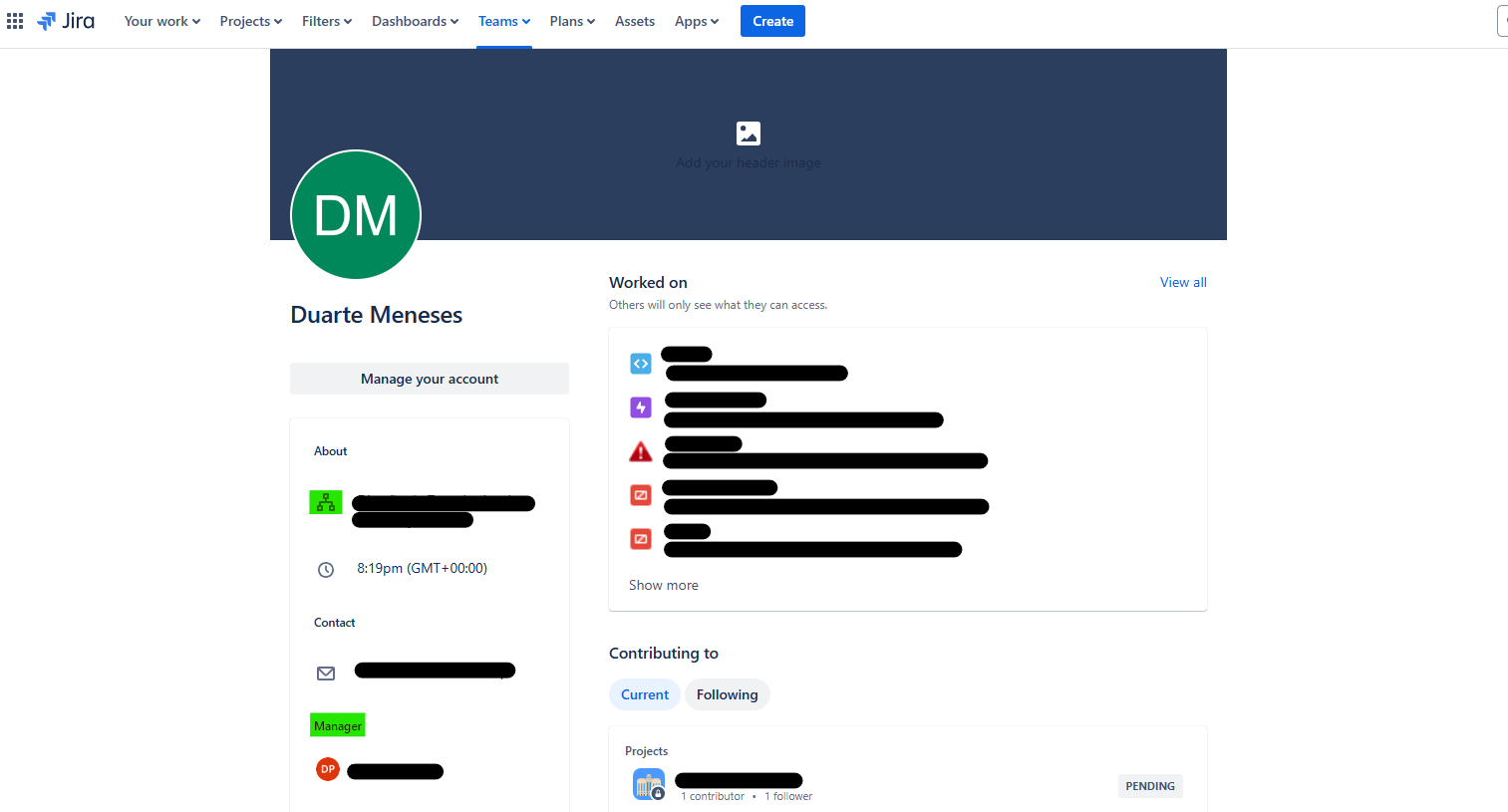Click the highlighted Manager label
1508x812 pixels.
[338, 725]
